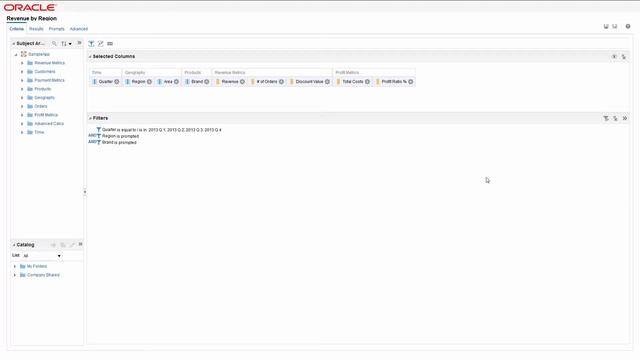Collapse the Samplerep subject area node
Screen dimensions: 640x360
(16, 54)
